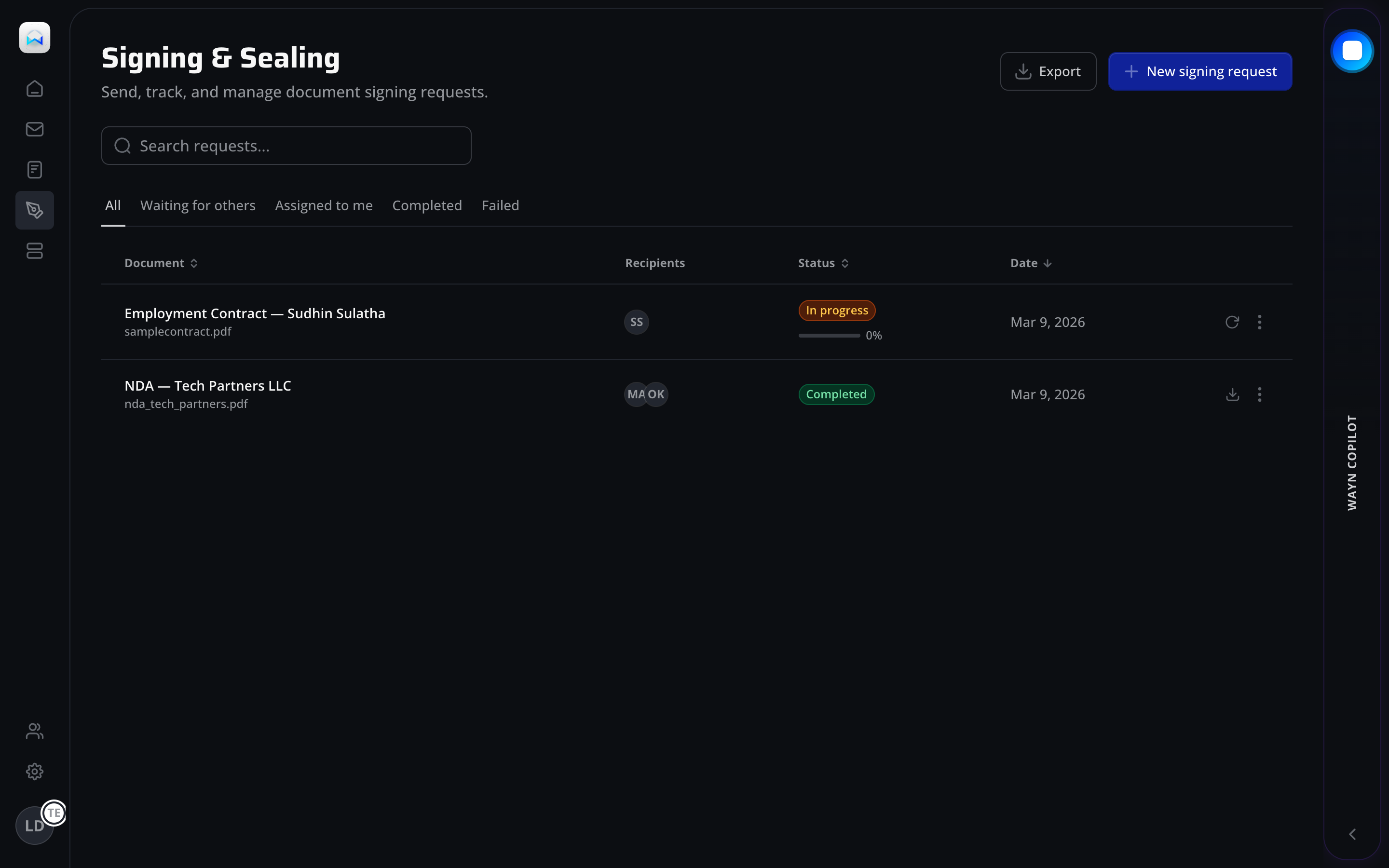Expand the Wayn Copilot panel chevron
The width and height of the screenshot is (1389, 868).
click(x=1352, y=834)
